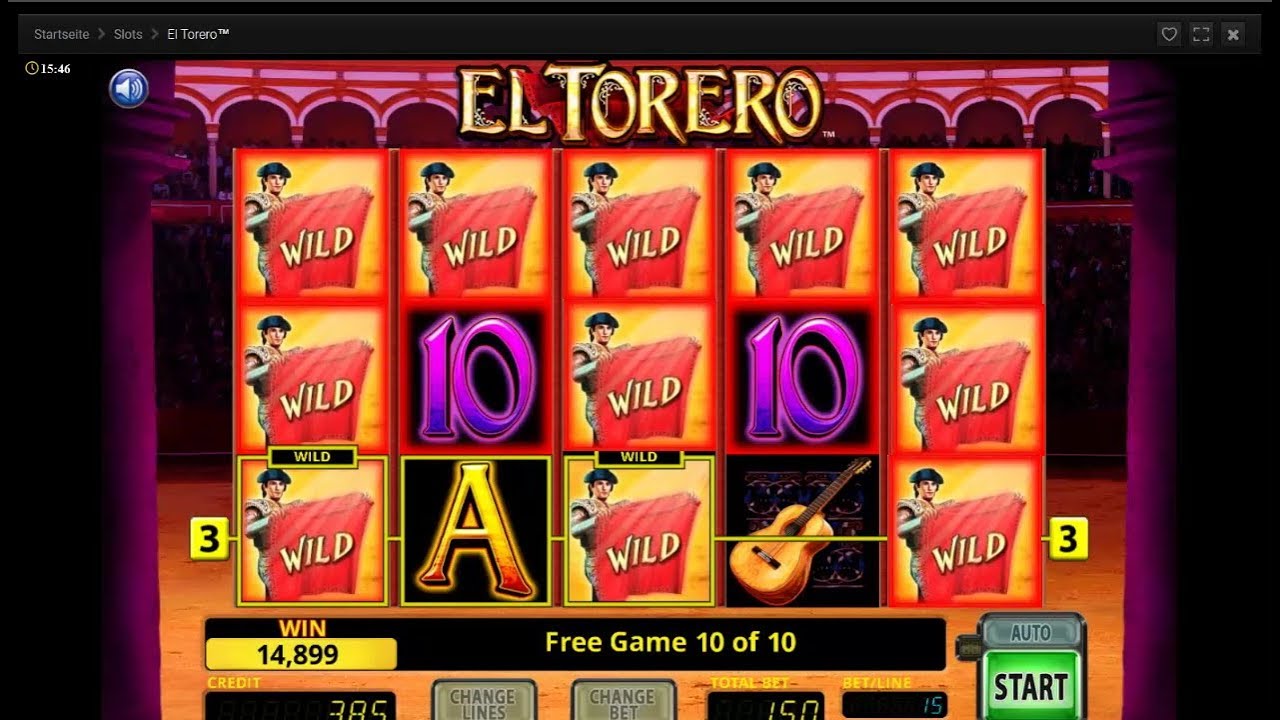Click the right yellow payline 3 marker

(x=1067, y=539)
